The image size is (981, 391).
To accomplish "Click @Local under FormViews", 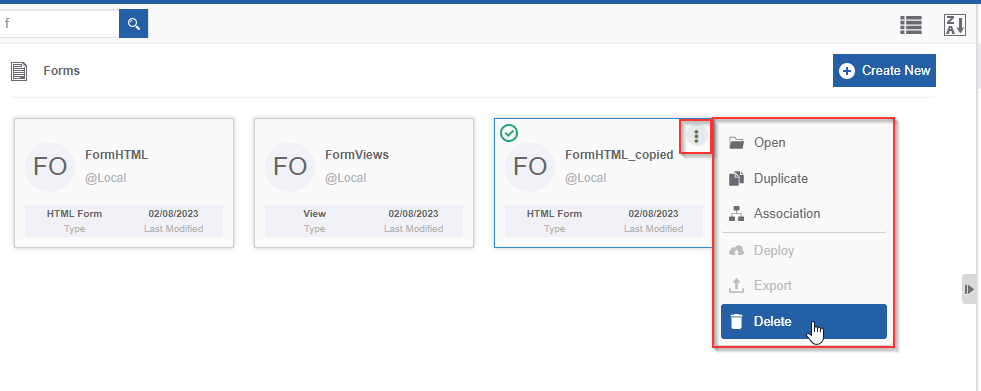I will click(x=346, y=178).
